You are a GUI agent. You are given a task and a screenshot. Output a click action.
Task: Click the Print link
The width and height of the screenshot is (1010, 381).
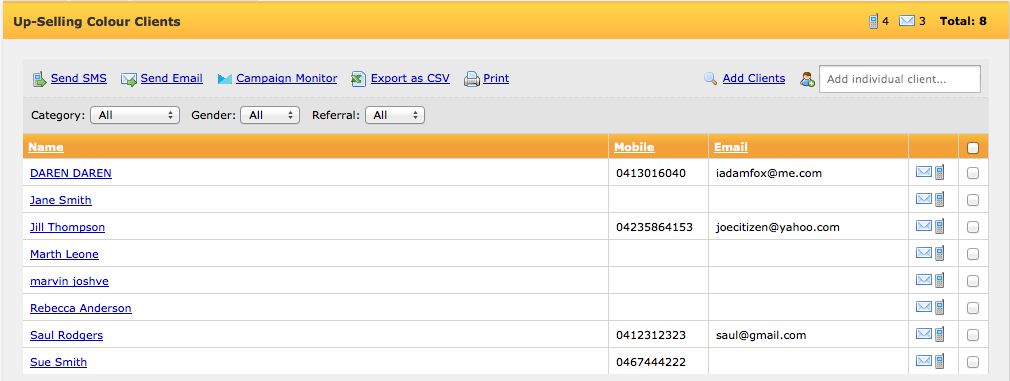point(496,79)
